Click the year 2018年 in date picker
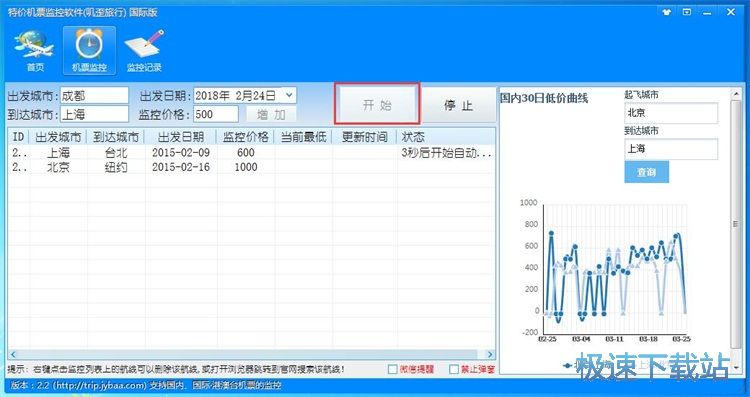Image resolution: width=750 pixels, height=397 pixels. tap(213, 96)
